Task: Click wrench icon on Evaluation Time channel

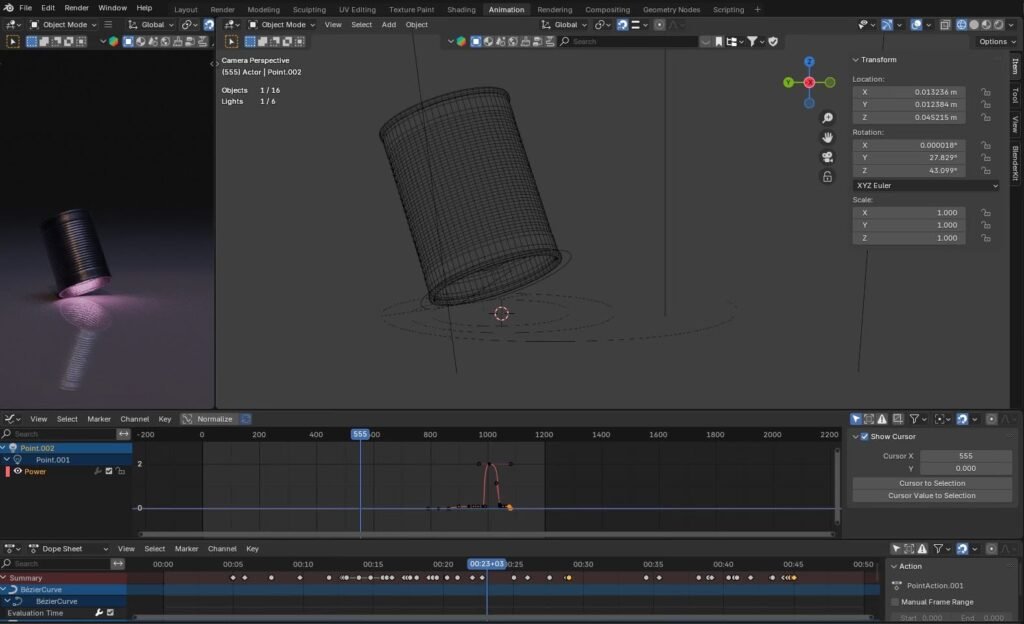Action: (99, 613)
